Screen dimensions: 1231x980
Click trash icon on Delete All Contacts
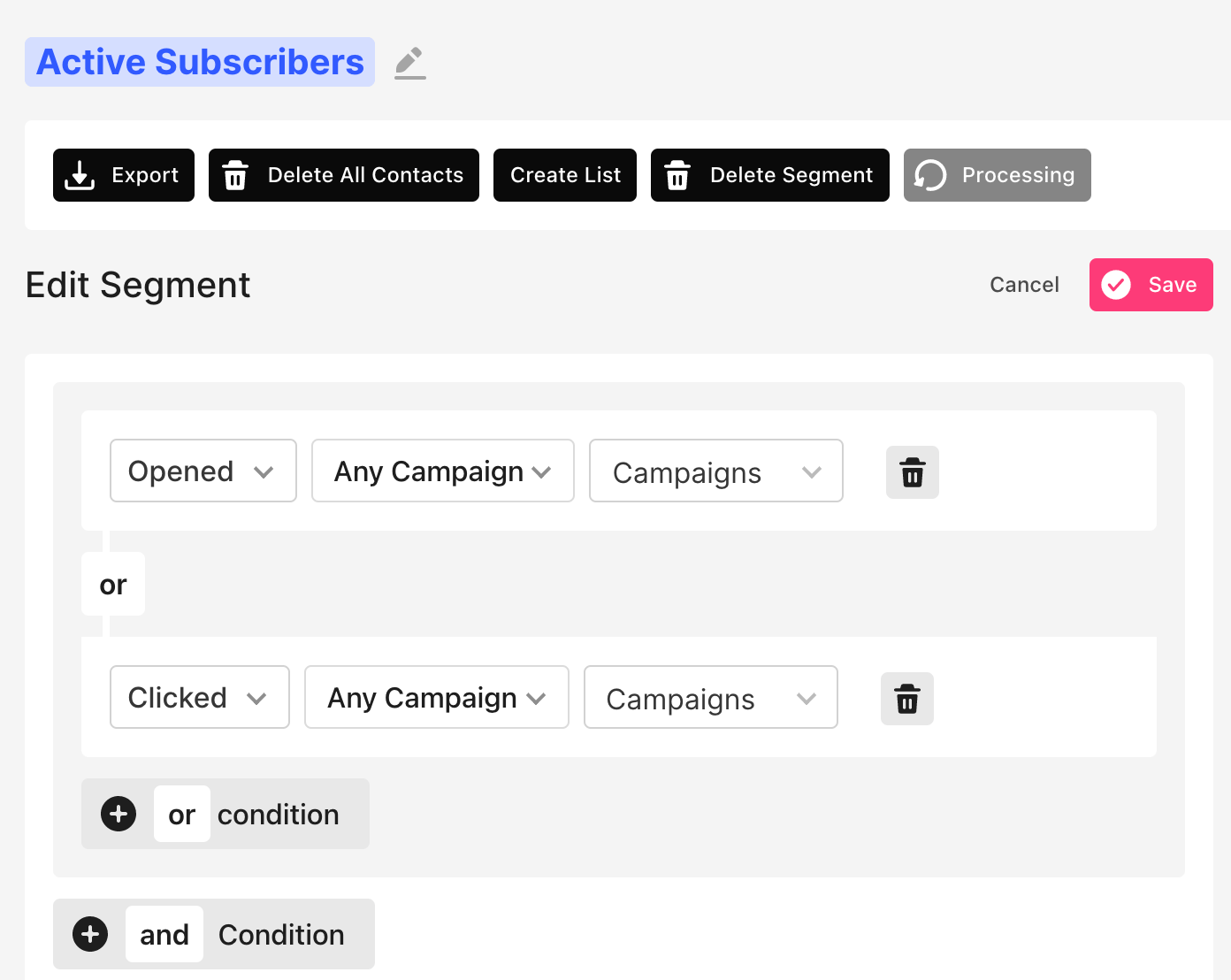235,175
